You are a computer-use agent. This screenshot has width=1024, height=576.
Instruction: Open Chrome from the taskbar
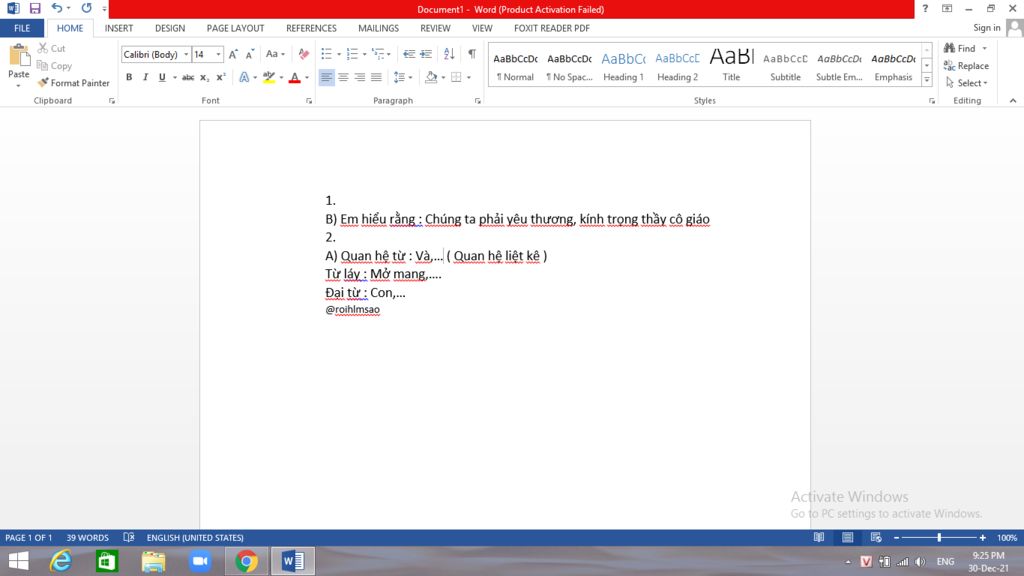point(246,561)
